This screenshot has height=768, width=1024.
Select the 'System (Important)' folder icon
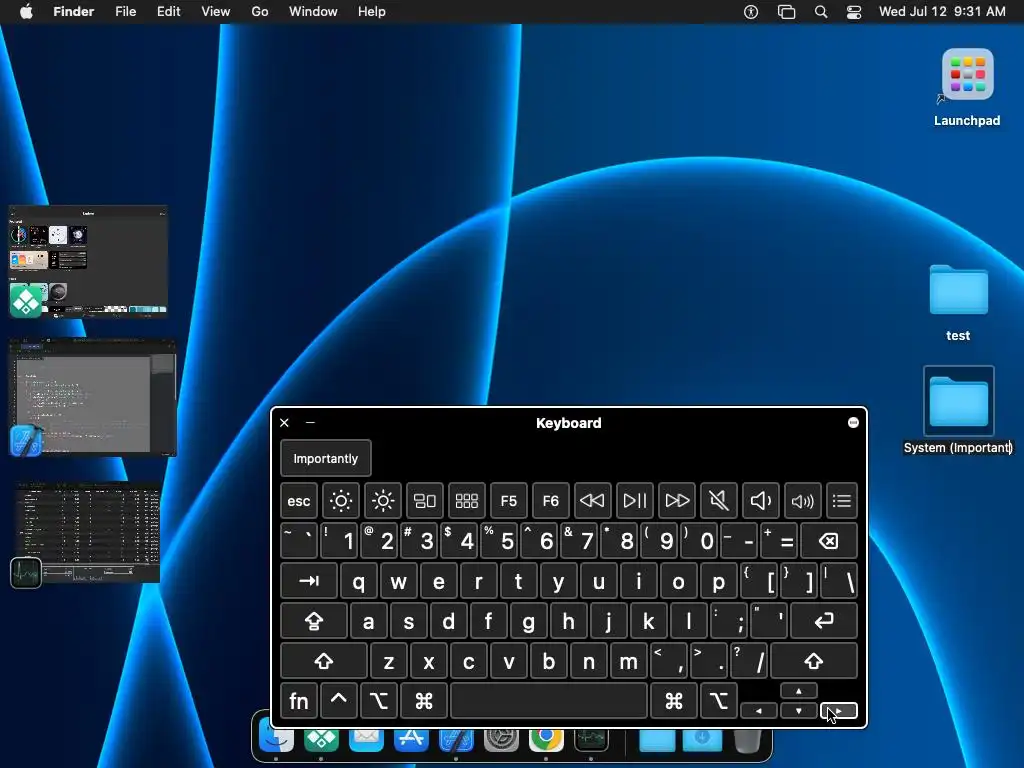(958, 400)
